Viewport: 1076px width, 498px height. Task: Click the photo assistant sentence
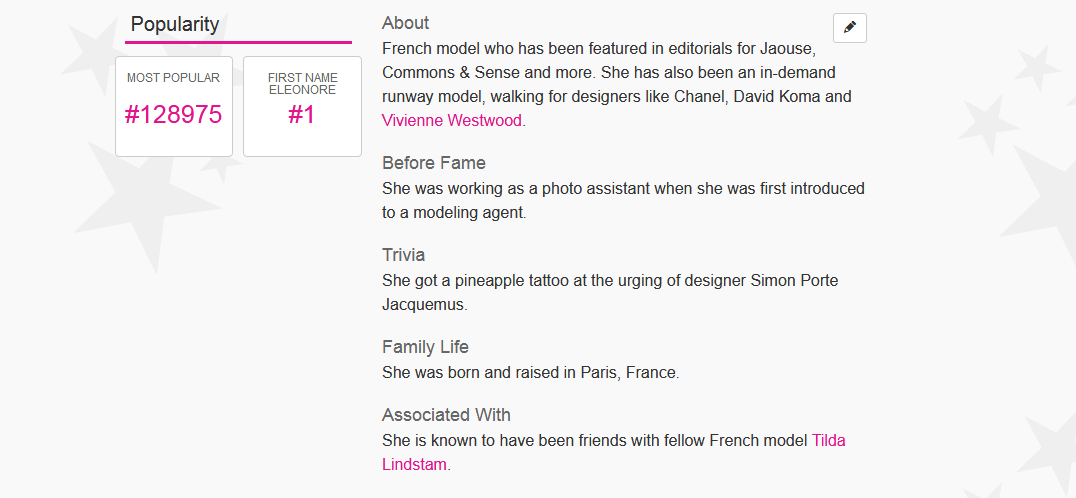coord(623,200)
